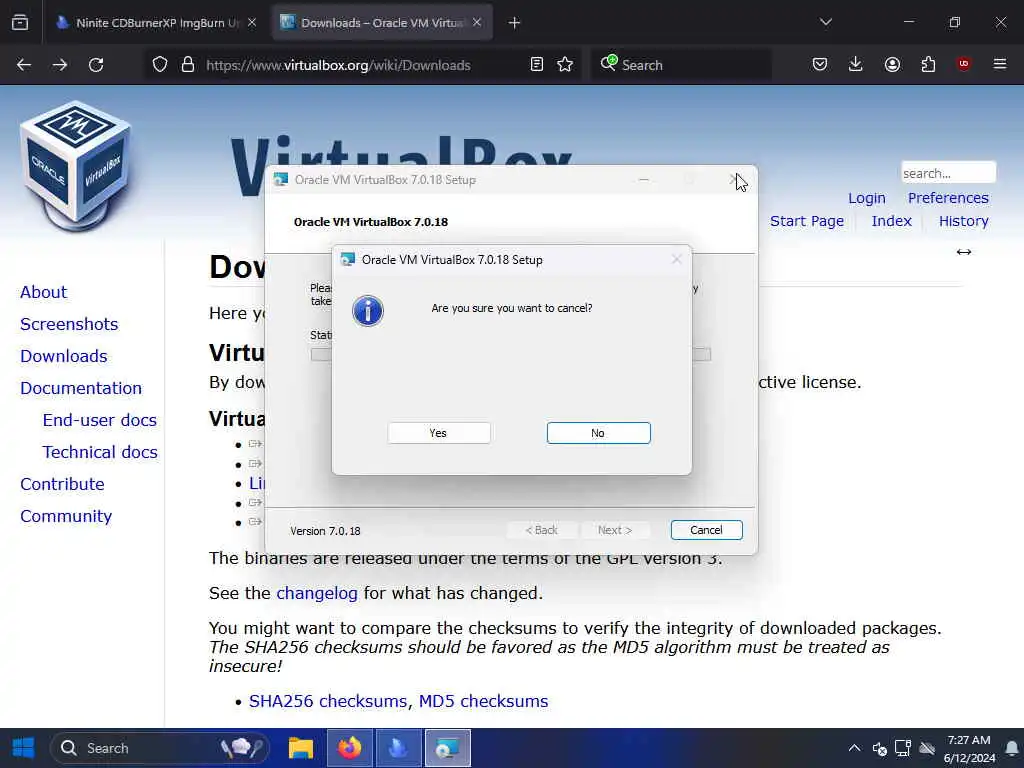Close the cancel confirmation dialog with X
Image resolution: width=1024 pixels, height=768 pixels.
[677, 259]
